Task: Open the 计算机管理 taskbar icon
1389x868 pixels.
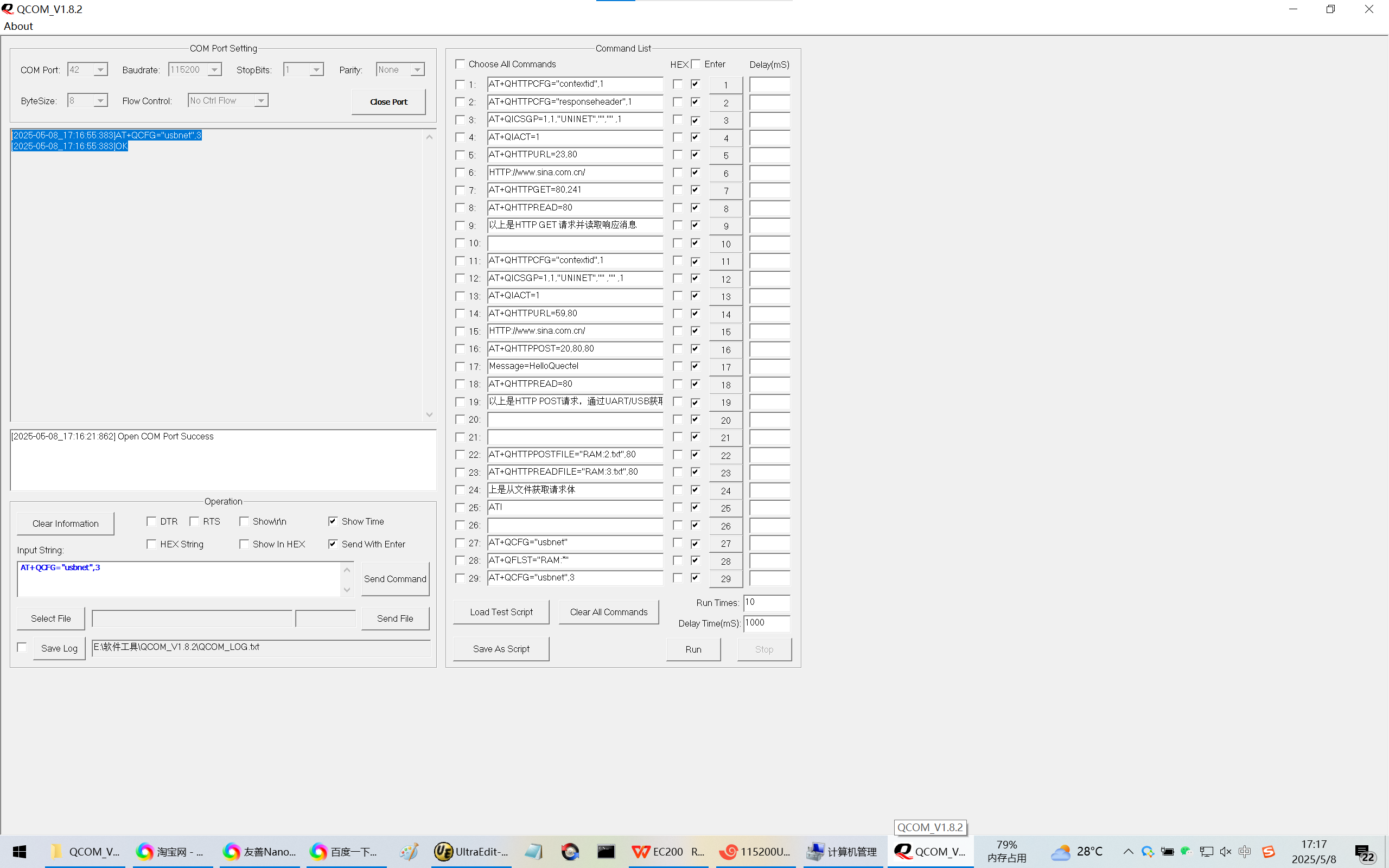Action: tap(842, 851)
